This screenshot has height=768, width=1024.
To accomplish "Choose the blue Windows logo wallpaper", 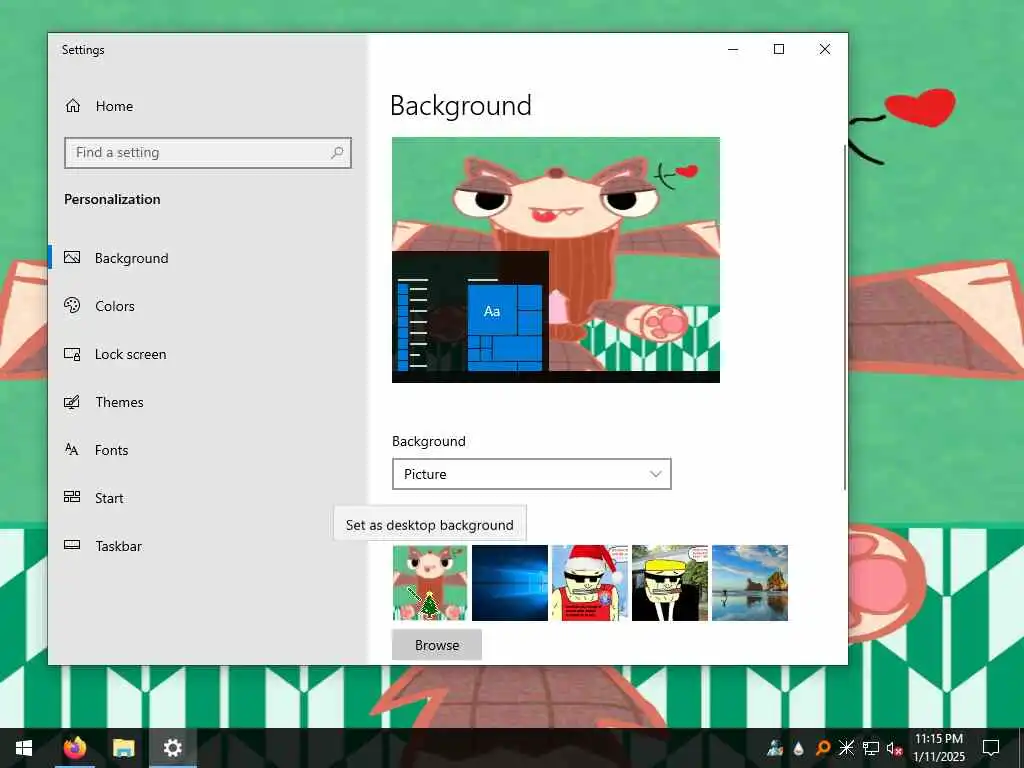I will point(510,583).
